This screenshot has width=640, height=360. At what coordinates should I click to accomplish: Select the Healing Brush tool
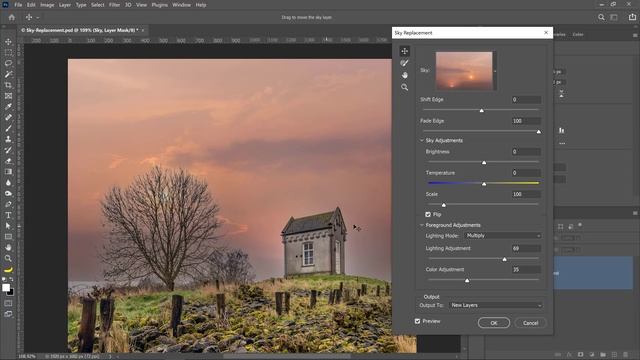tap(8, 118)
